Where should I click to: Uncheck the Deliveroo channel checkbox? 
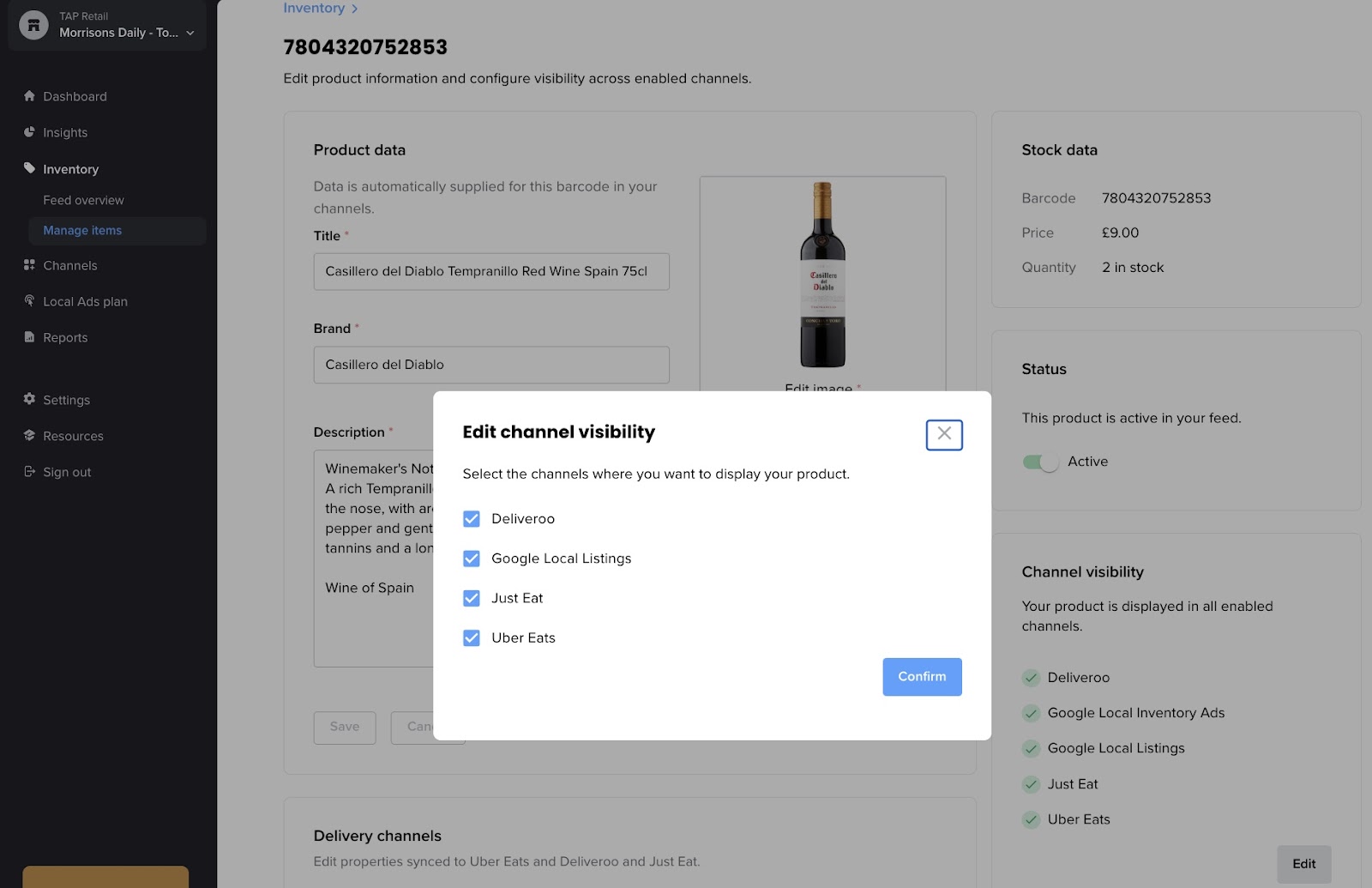[x=472, y=519]
